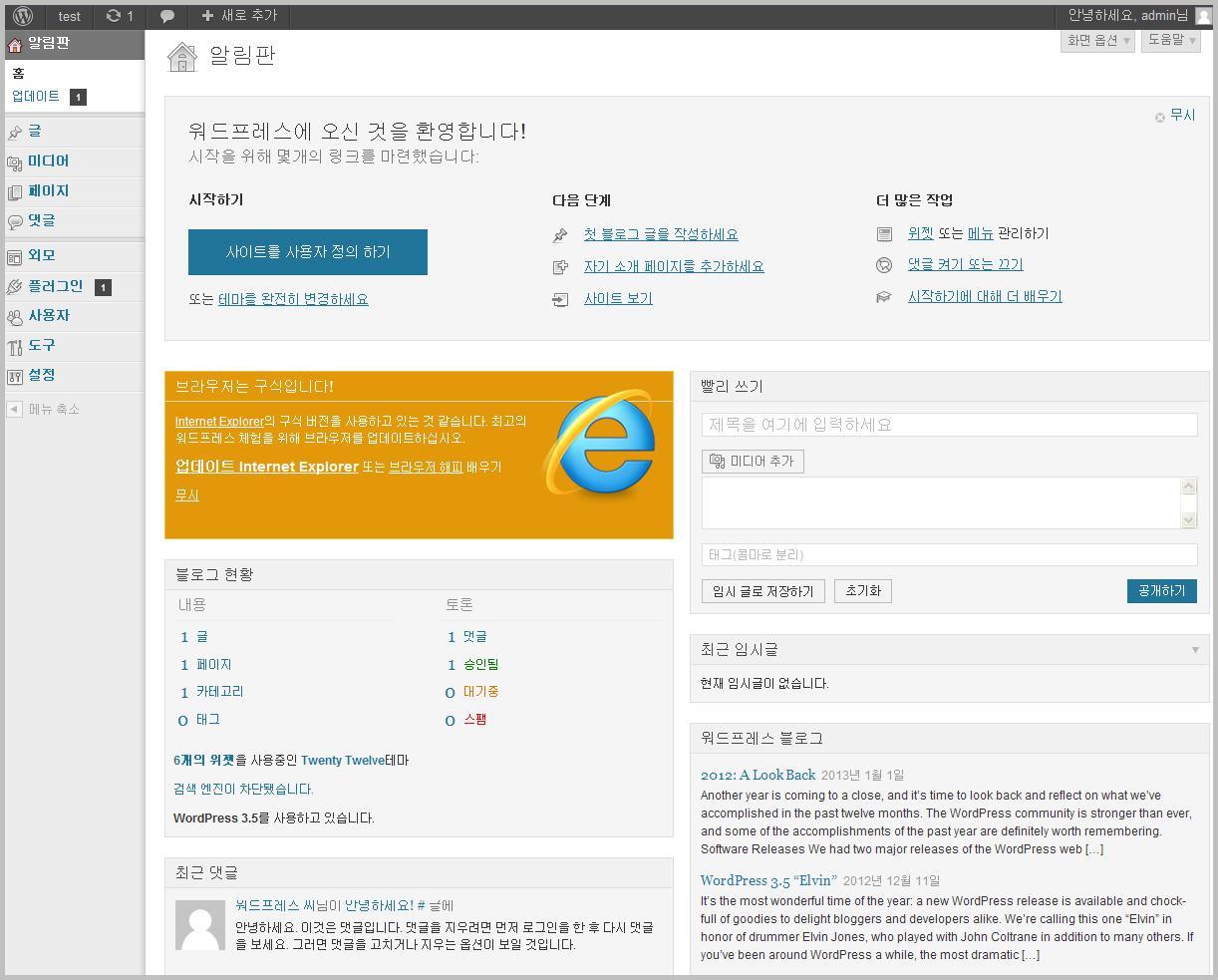Open the comments bubble icon in admin bar

(x=167, y=16)
